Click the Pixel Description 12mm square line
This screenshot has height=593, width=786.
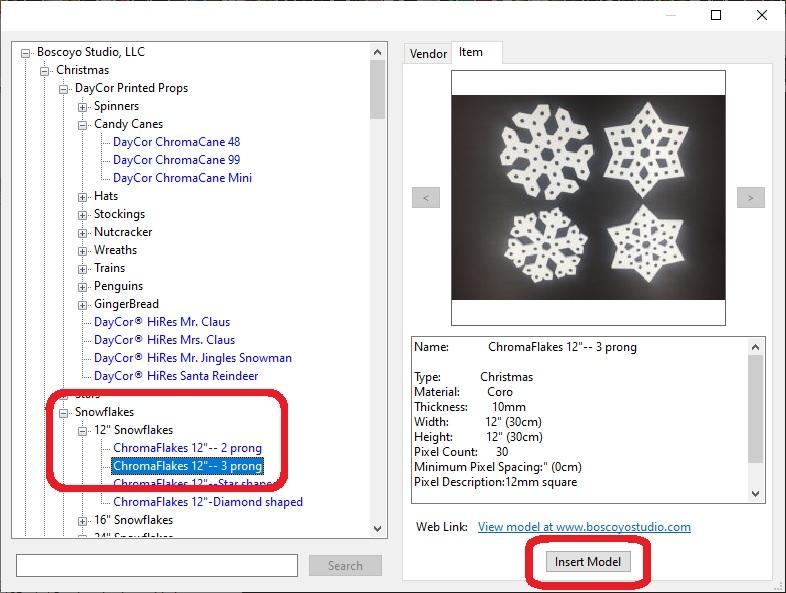[496, 482]
